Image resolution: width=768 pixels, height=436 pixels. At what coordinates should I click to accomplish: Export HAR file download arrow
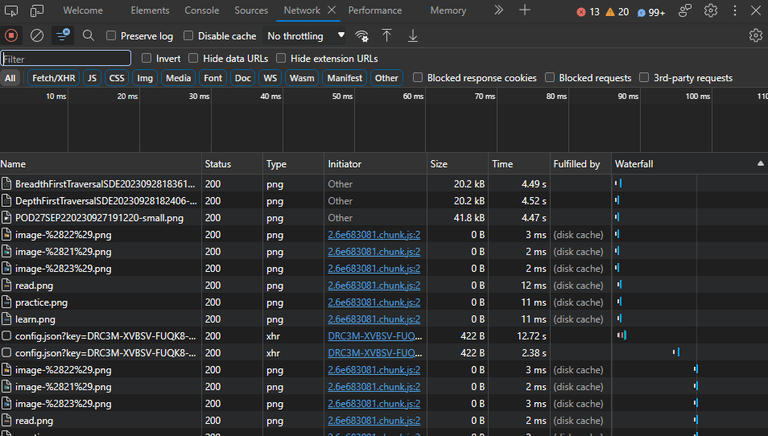click(x=413, y=35)
